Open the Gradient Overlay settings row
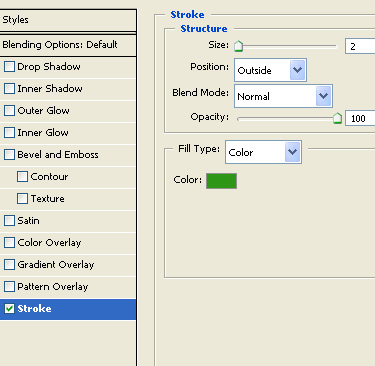The image size is (375, 366). pyautogui.click(x=68, y=265)
